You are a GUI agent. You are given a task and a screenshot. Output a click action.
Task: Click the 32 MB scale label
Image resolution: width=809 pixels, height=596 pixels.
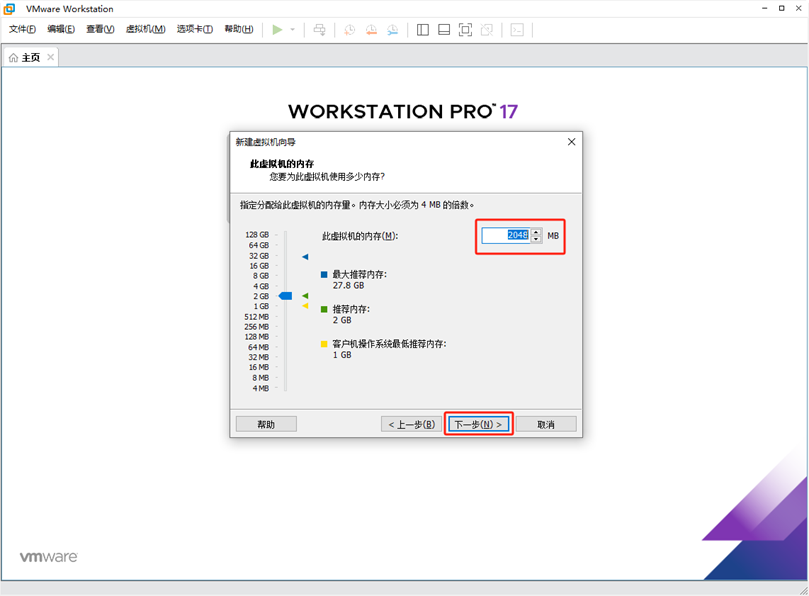click(258, 357)
